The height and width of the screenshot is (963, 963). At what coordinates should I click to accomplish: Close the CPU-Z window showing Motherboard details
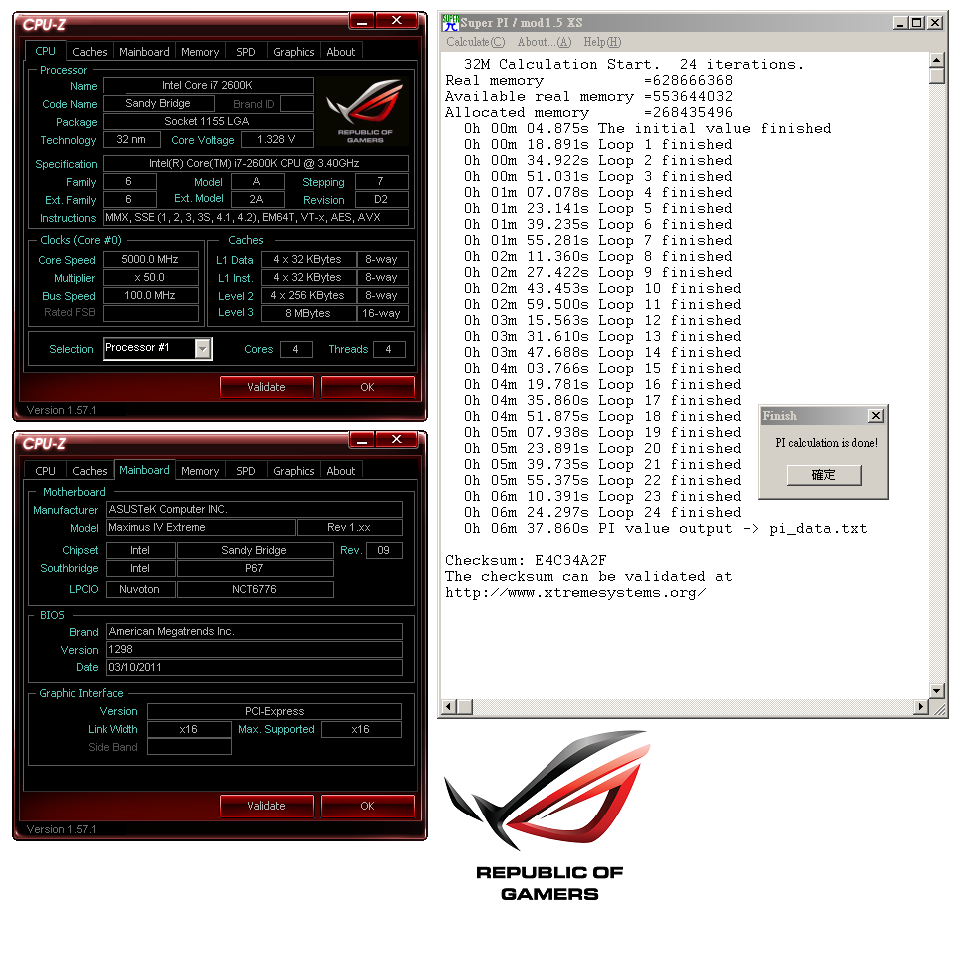coord(397,439)
